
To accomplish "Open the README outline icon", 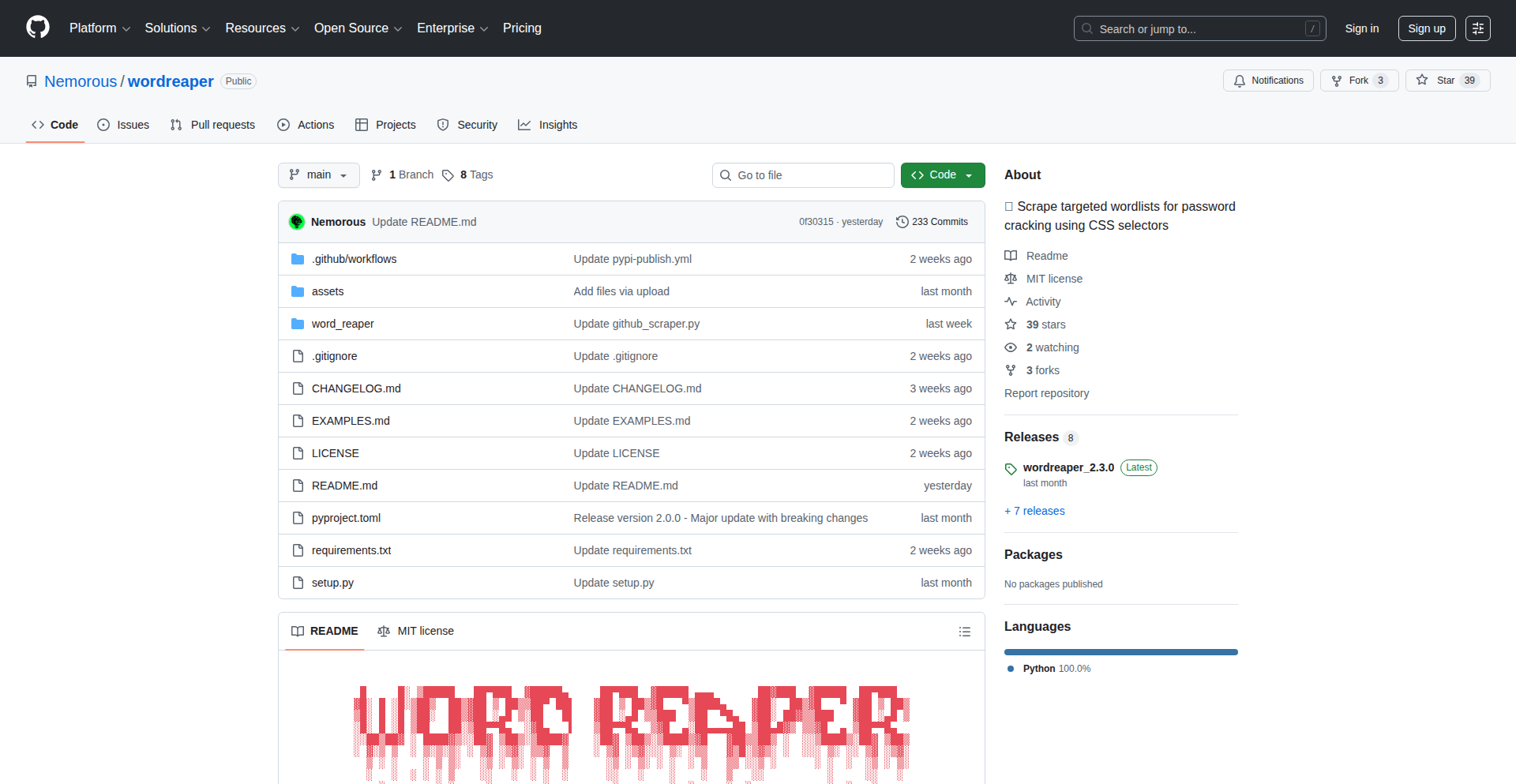I will [x=965, y=632].
